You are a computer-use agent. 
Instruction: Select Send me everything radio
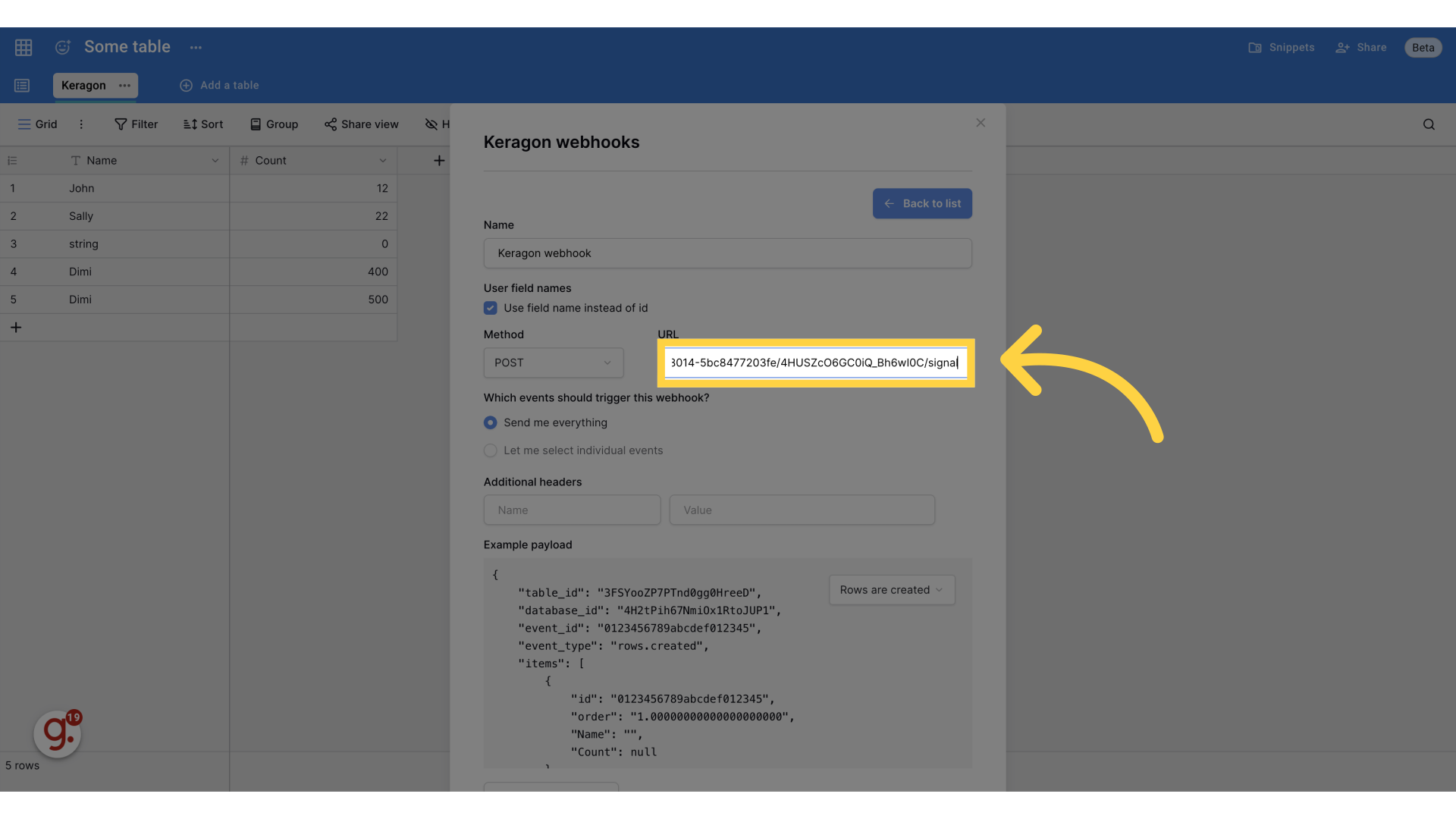[x=491, y=422]
